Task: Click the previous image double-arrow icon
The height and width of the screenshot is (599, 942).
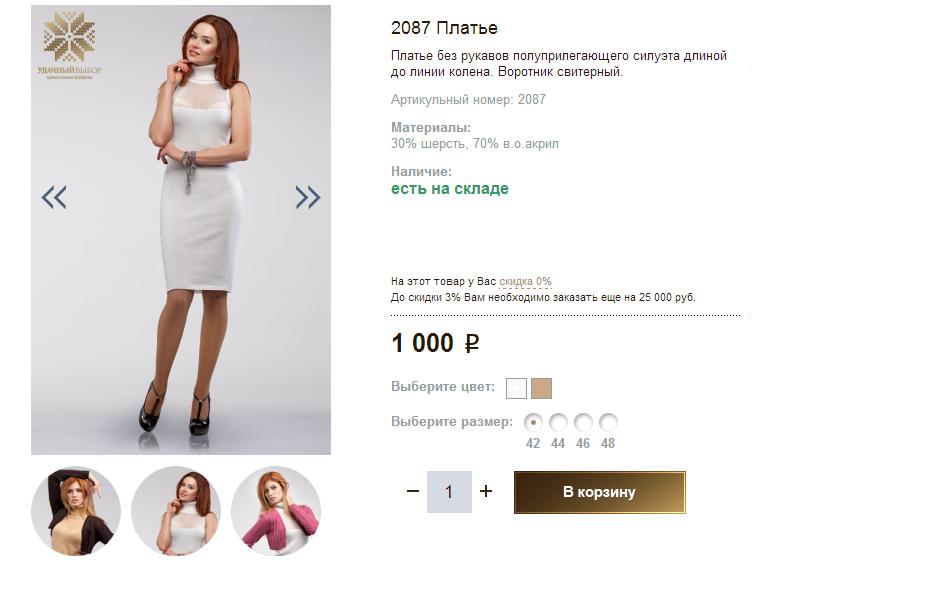Action: 54,197
